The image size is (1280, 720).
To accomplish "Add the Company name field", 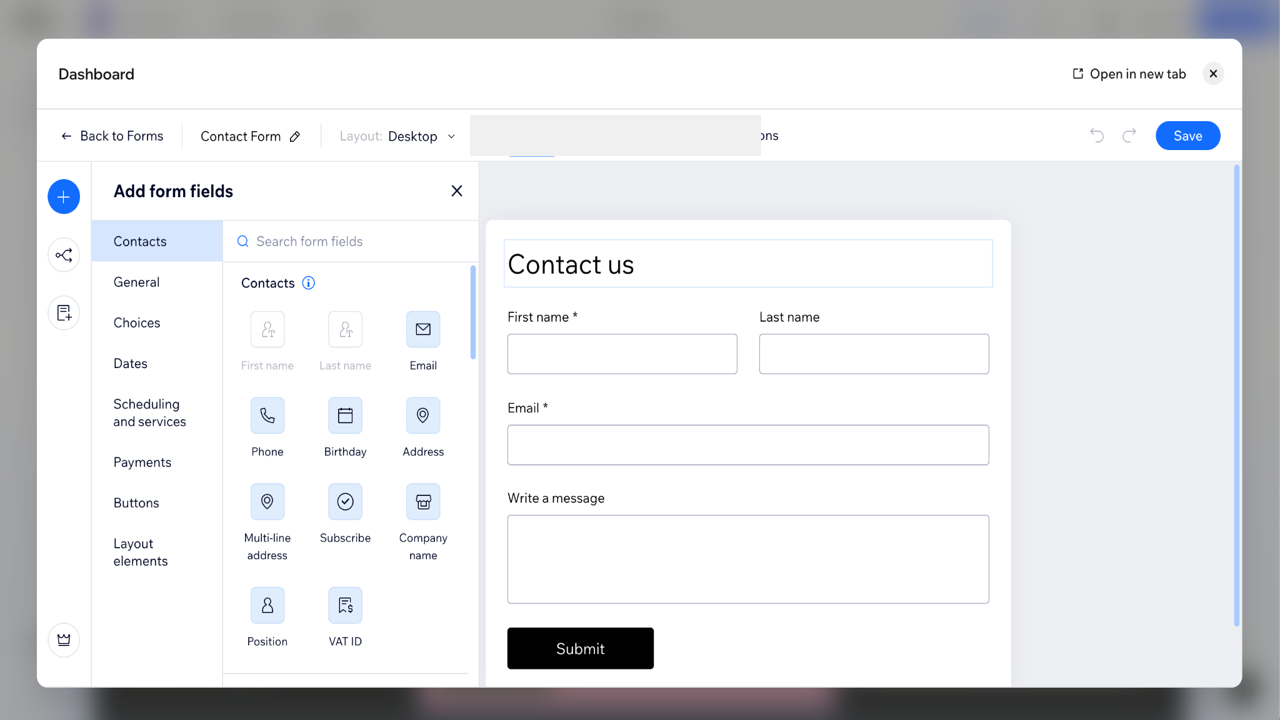I will [423, 501].
